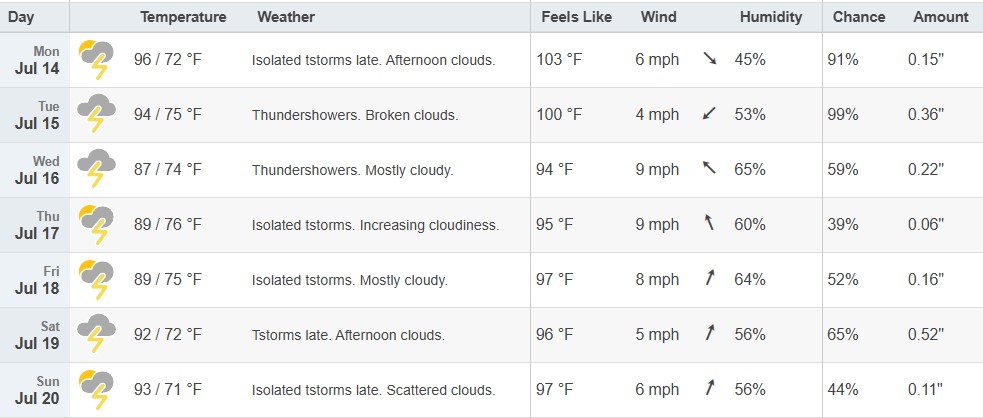Click the Feels Like column header
The width and height of the screenshot is (983, 418).
pos(577,17)
